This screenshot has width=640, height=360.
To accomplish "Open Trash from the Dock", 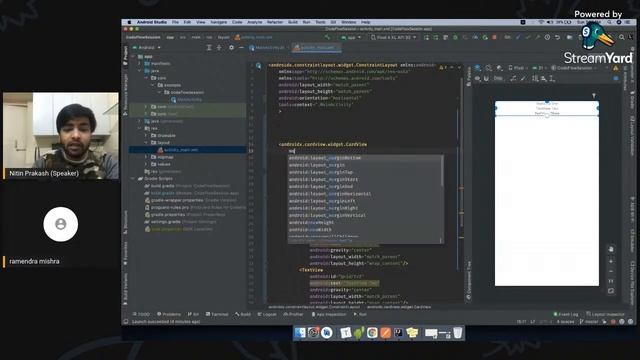I will [458, 333].
